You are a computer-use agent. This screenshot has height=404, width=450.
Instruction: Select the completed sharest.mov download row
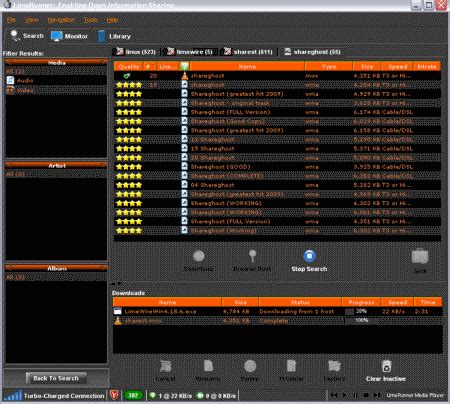[278, 321]
